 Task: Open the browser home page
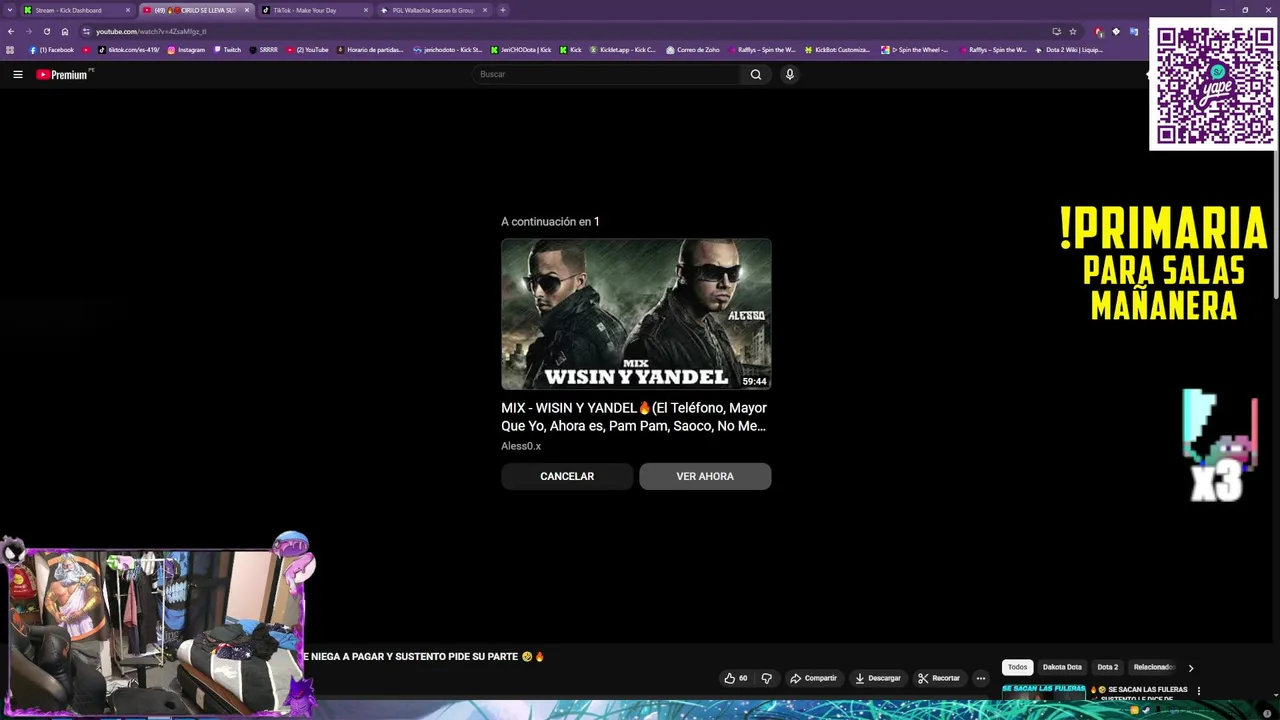(65, 31)
